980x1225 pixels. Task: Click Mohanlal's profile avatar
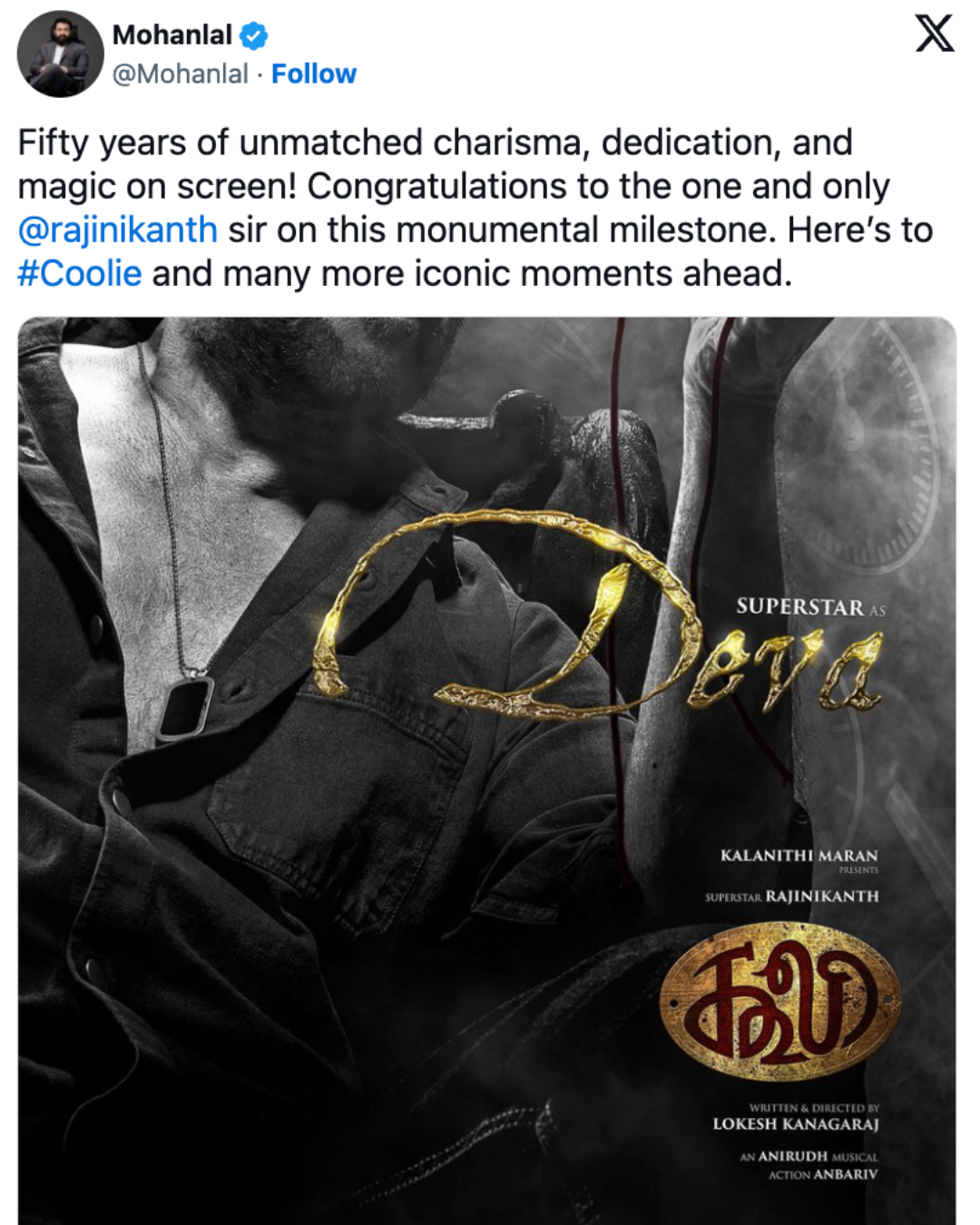point(60,54)
